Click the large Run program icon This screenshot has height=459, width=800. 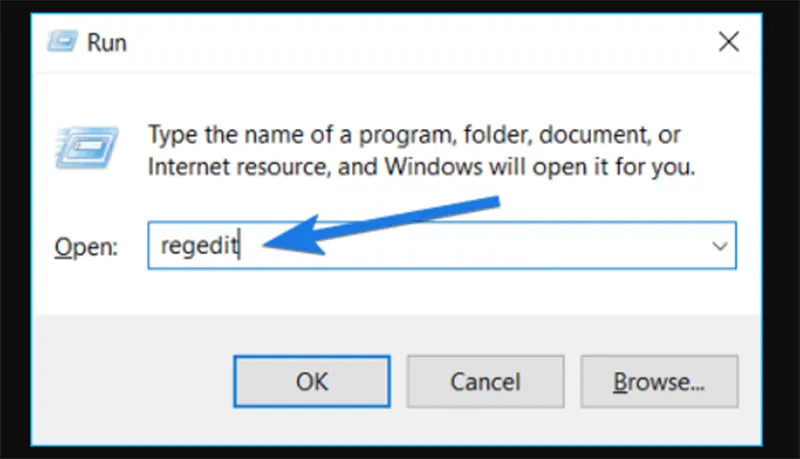pyautogui.click(x=87, y=147)
